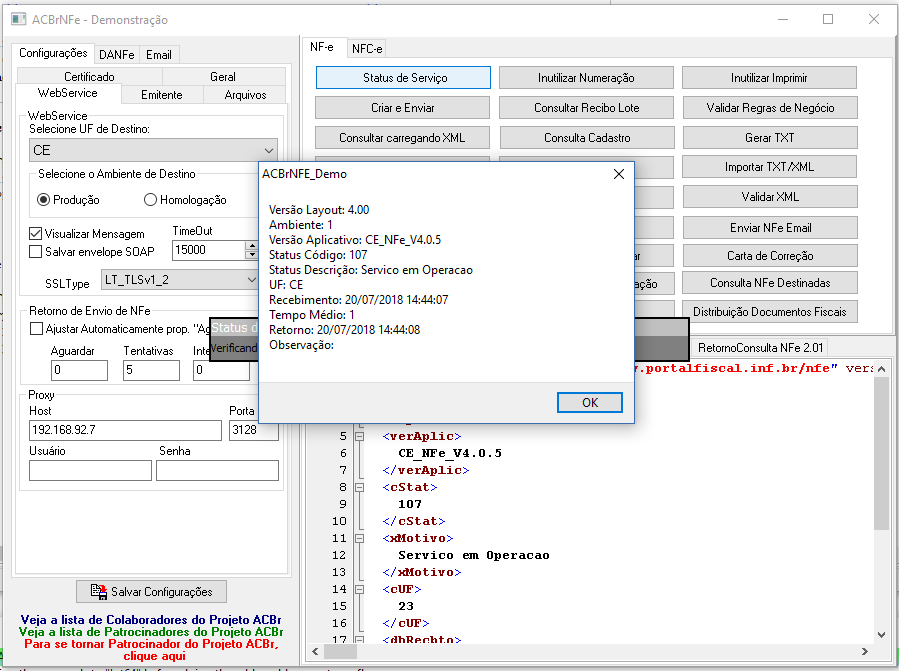This screenshot has width=899, height=671.
Task: Click the Consultar Recibo Lote button
Action: [587, 107]
